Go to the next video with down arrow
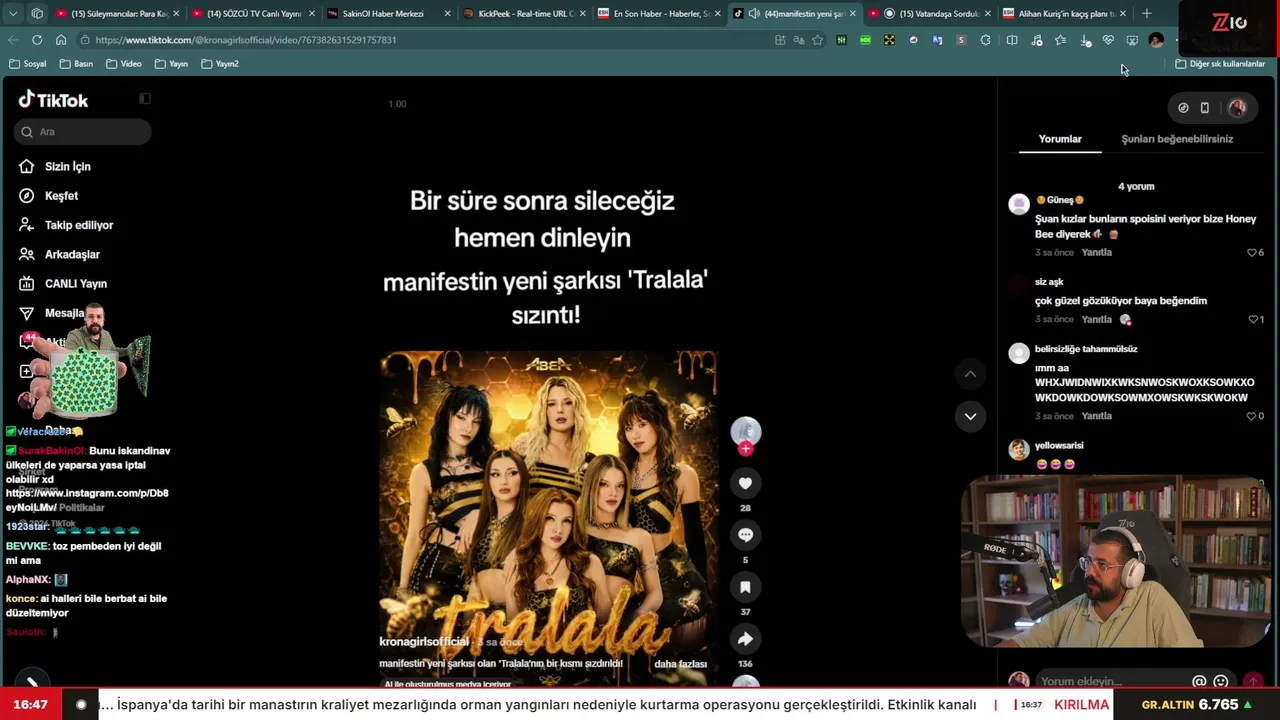Viewport: 1280px width, 720px height. tap(970, 416)
